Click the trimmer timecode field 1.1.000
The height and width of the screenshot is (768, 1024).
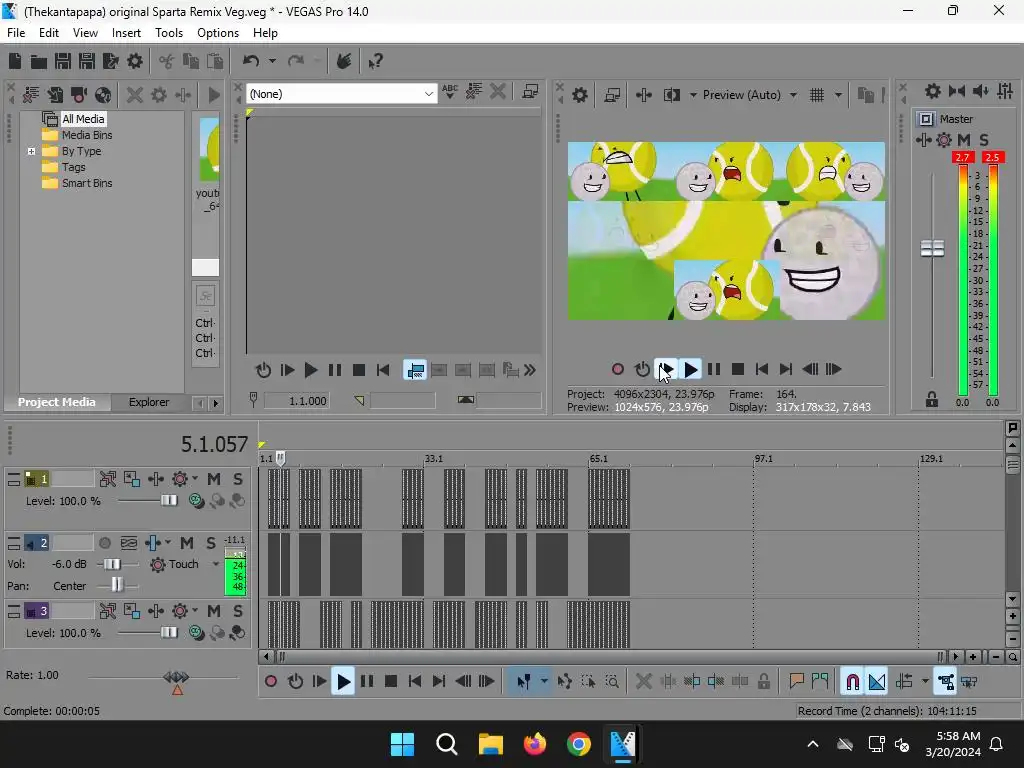point(296,401)
